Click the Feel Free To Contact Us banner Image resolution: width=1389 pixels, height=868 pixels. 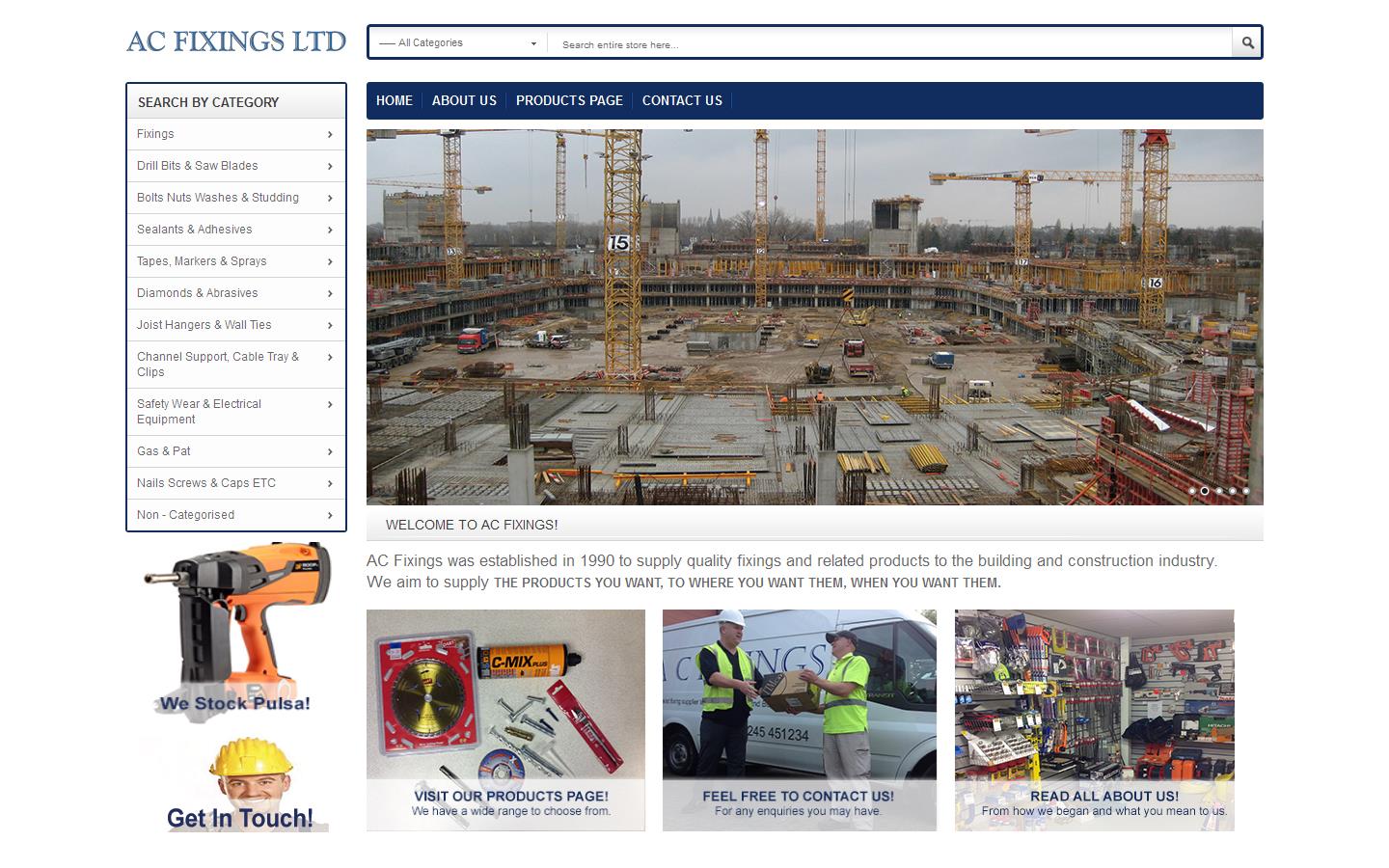point(799,719)
